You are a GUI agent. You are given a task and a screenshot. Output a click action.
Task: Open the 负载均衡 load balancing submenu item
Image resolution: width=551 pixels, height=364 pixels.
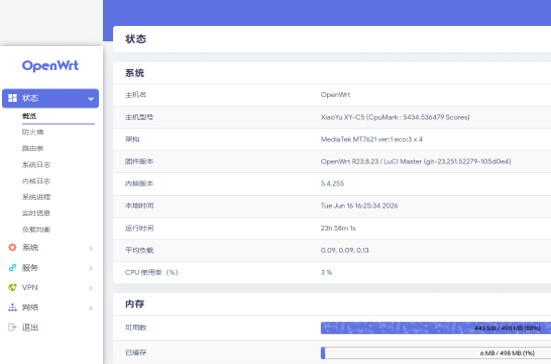pos(36,229)
